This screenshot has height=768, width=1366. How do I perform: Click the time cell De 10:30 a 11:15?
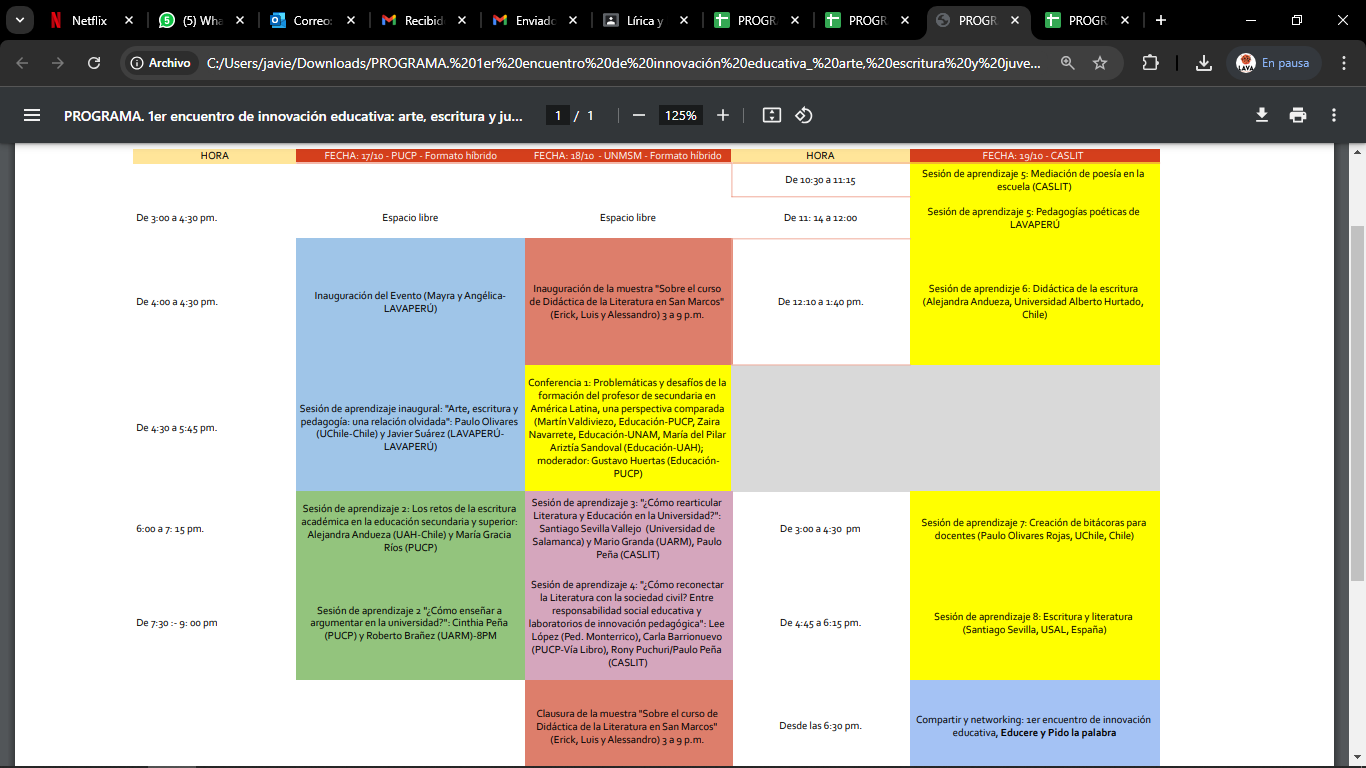coord(820,180)
